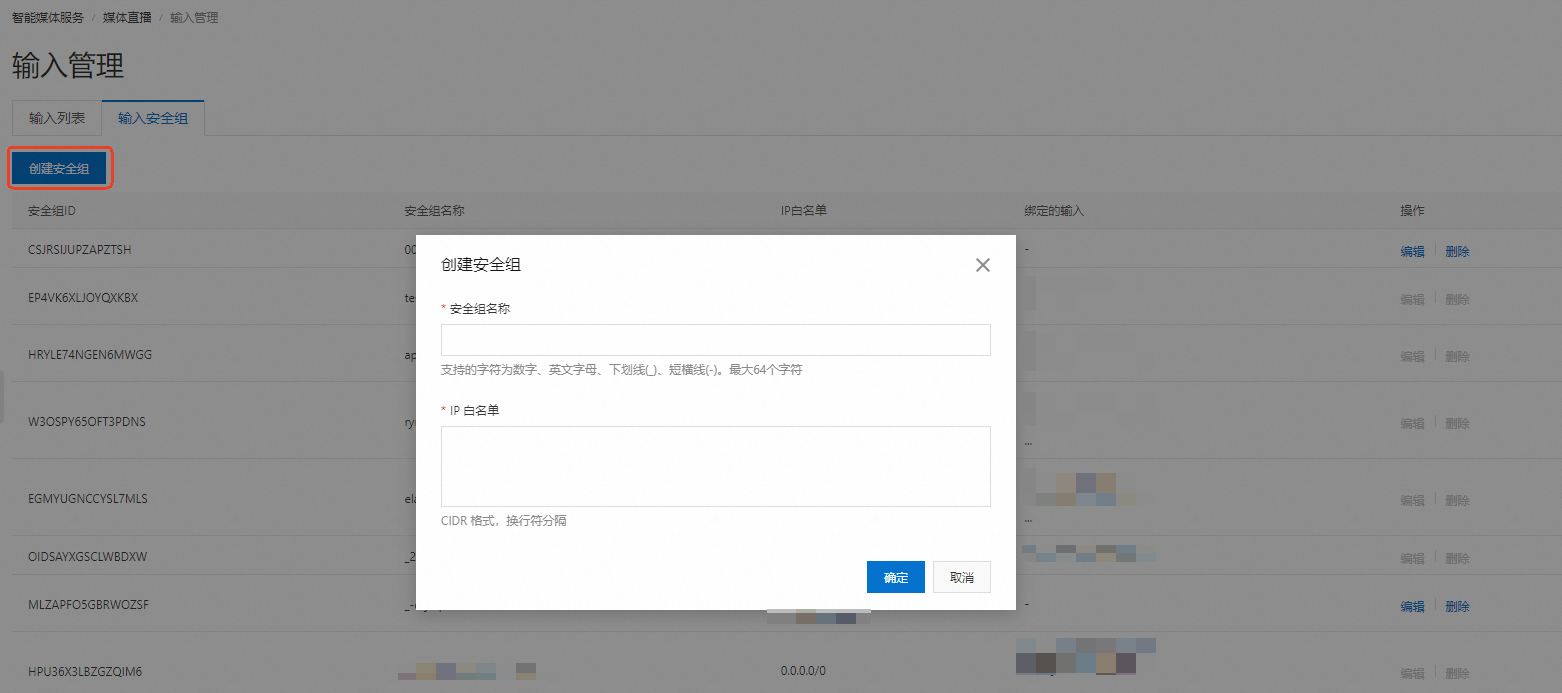
Task: Click into the IP 白名单 textarea
Action: (715, 466)
